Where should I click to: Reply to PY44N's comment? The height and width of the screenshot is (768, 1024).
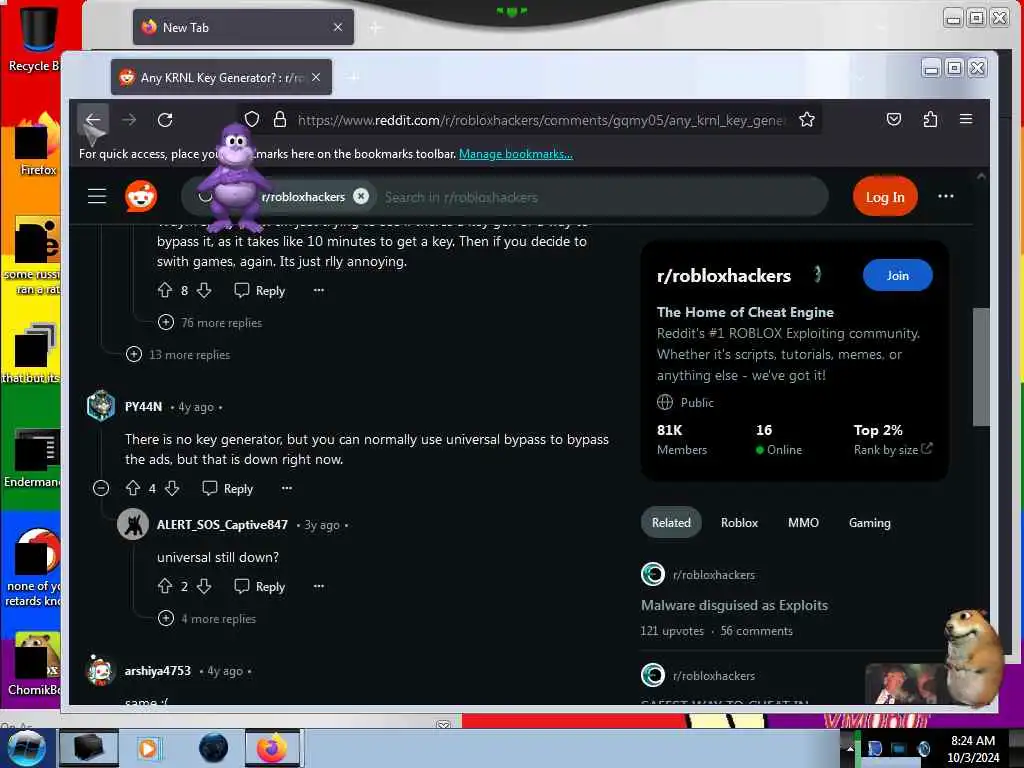(228, 488)
